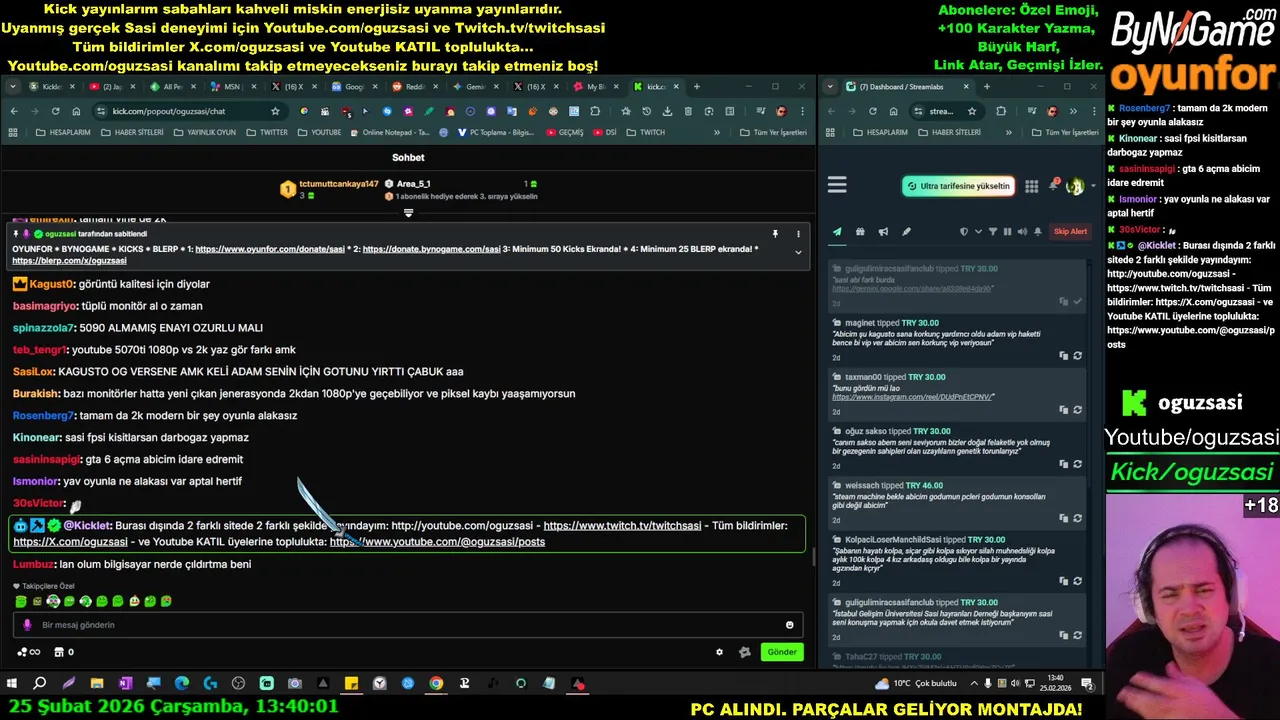Open emoji picker in chat input

790,625
